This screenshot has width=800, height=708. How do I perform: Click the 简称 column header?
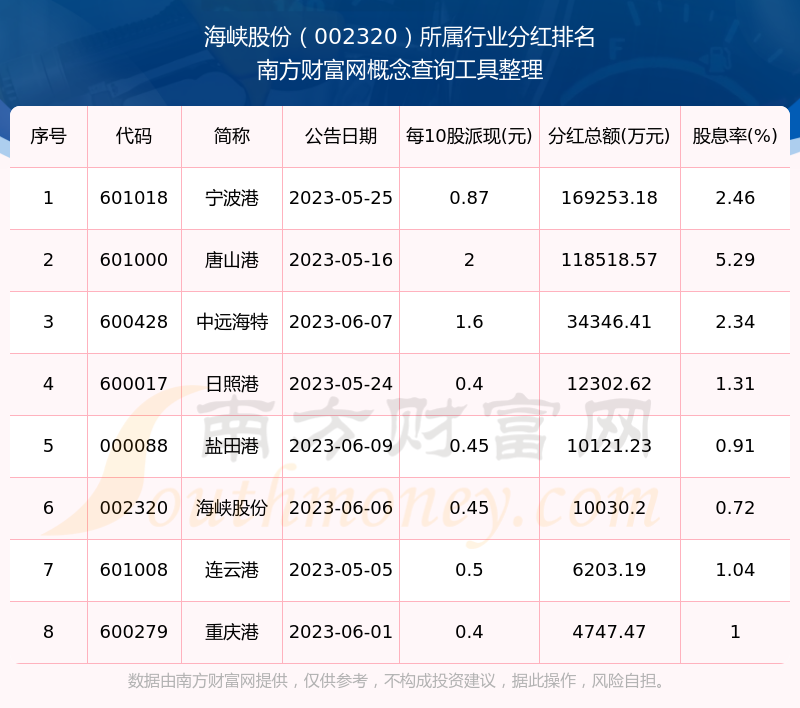pos(232,136)
